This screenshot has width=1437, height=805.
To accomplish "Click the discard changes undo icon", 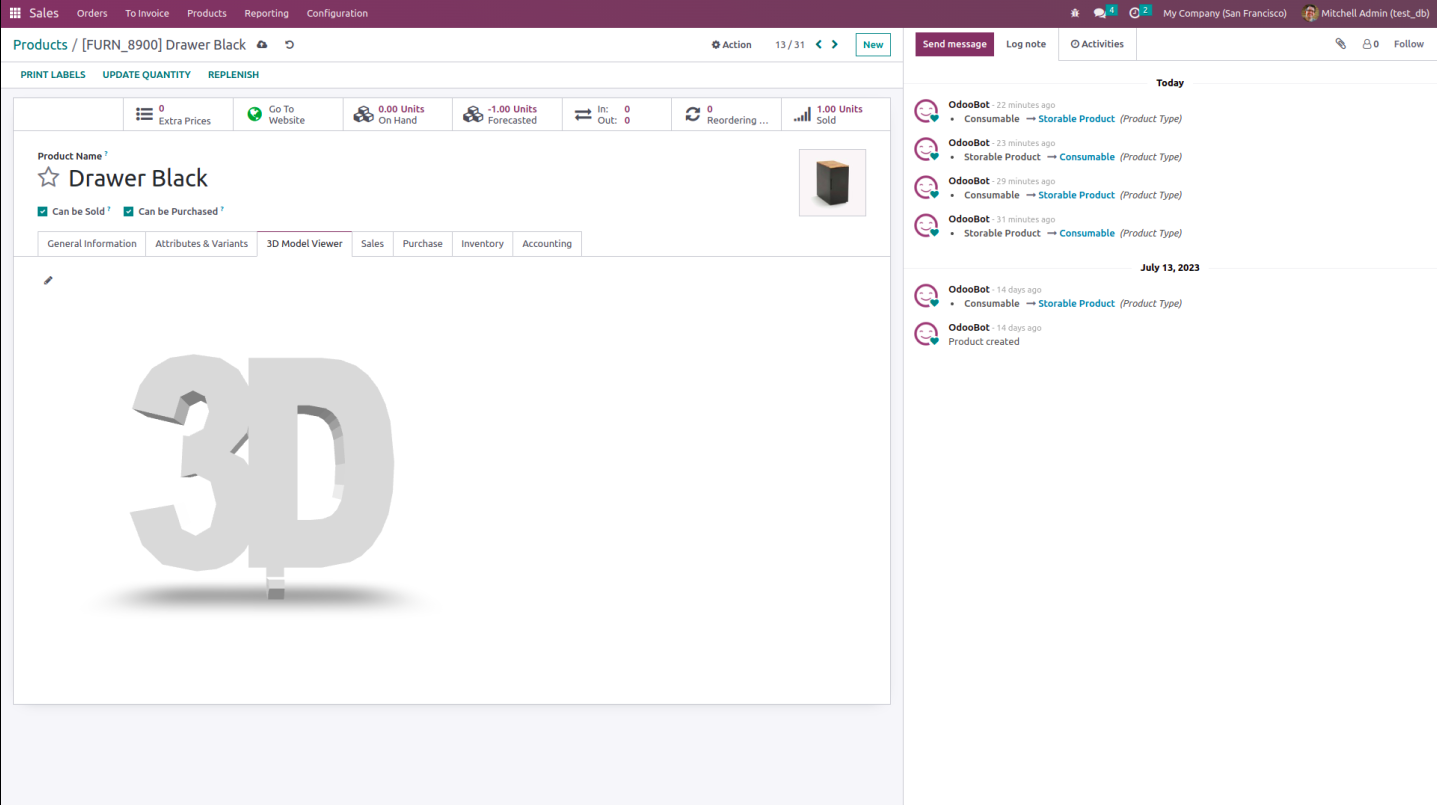I will (x=289, y=45).
